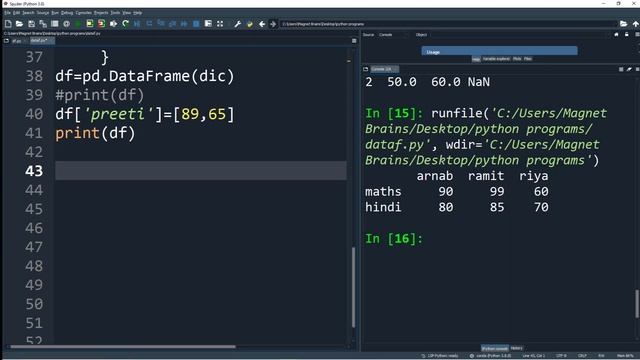
Task: Open the Search menu
Action: coord(28,13)
